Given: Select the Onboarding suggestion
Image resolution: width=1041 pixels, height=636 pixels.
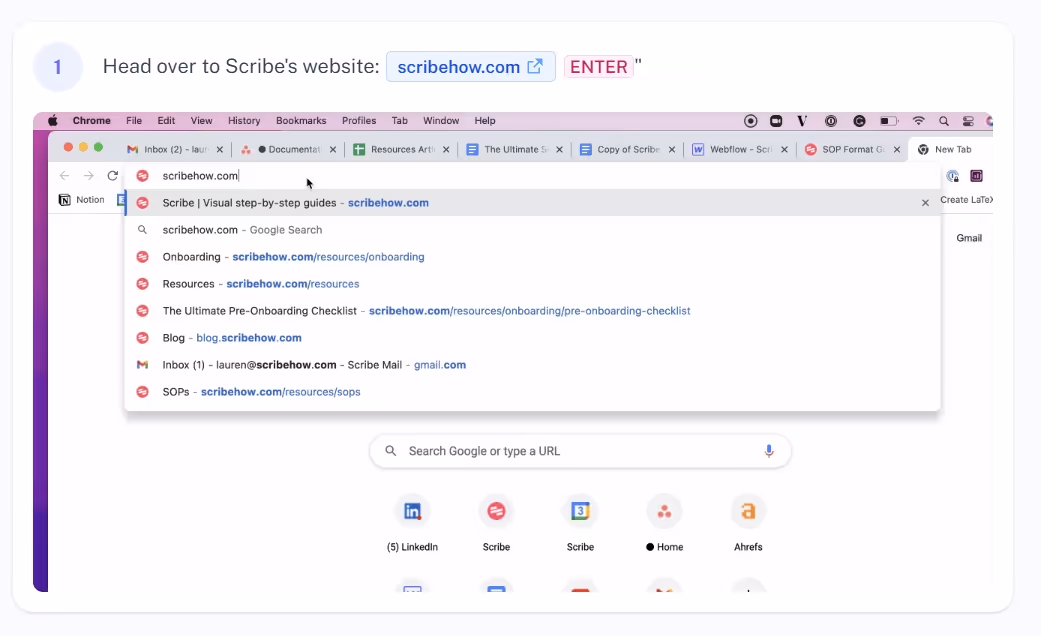Looking at the screenshot, I should point(532,257).
